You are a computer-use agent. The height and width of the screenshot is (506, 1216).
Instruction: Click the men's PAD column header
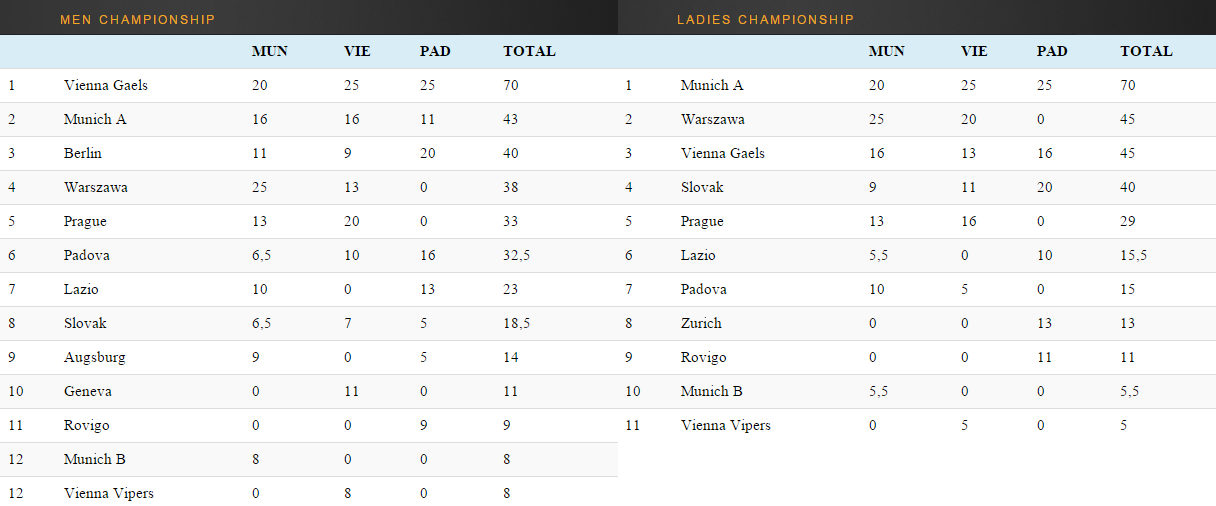pyautogui.click(x=435, y=51)
